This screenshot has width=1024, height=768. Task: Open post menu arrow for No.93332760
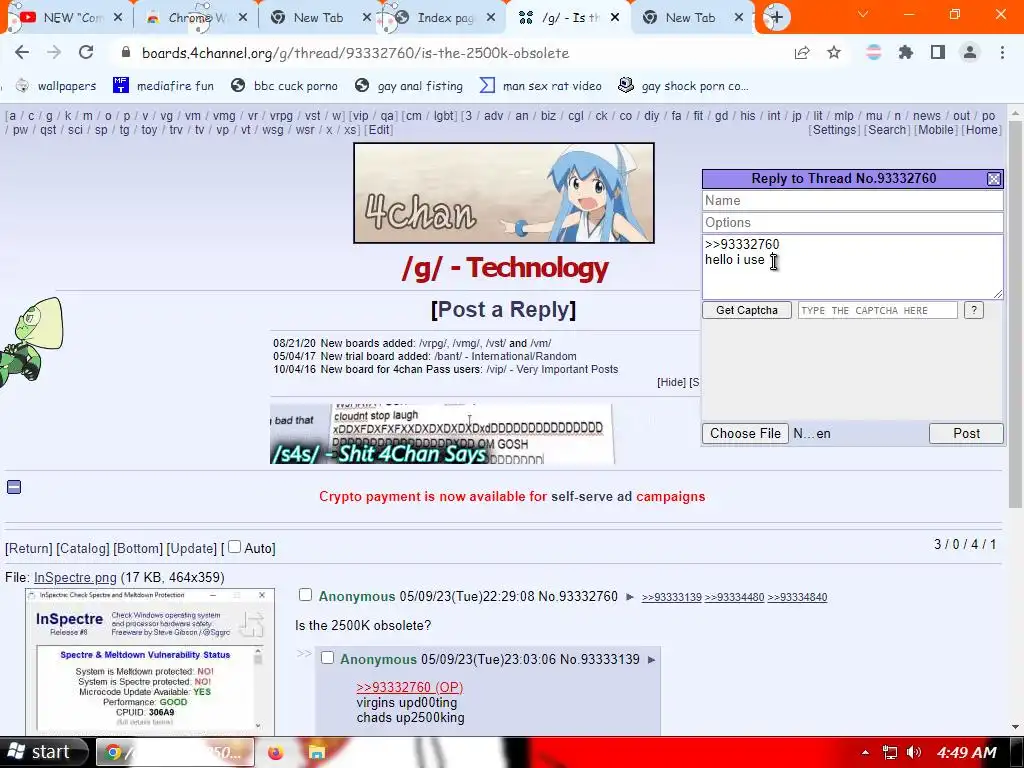(x=630, y=597)
